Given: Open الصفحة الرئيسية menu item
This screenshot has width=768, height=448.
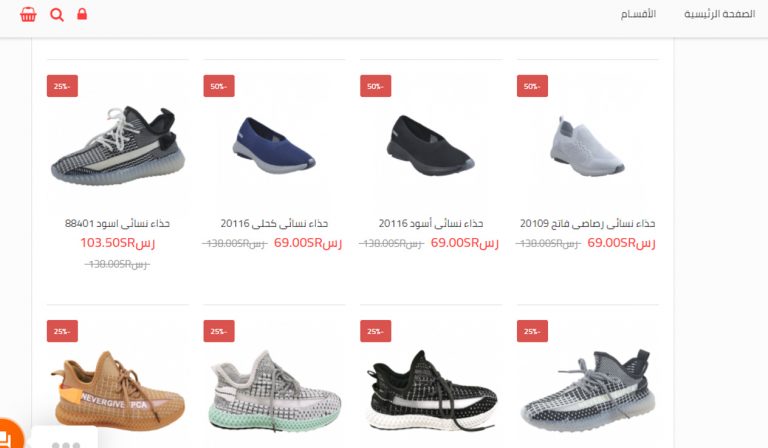Looking at the screenshot, I should pos(720,14).
